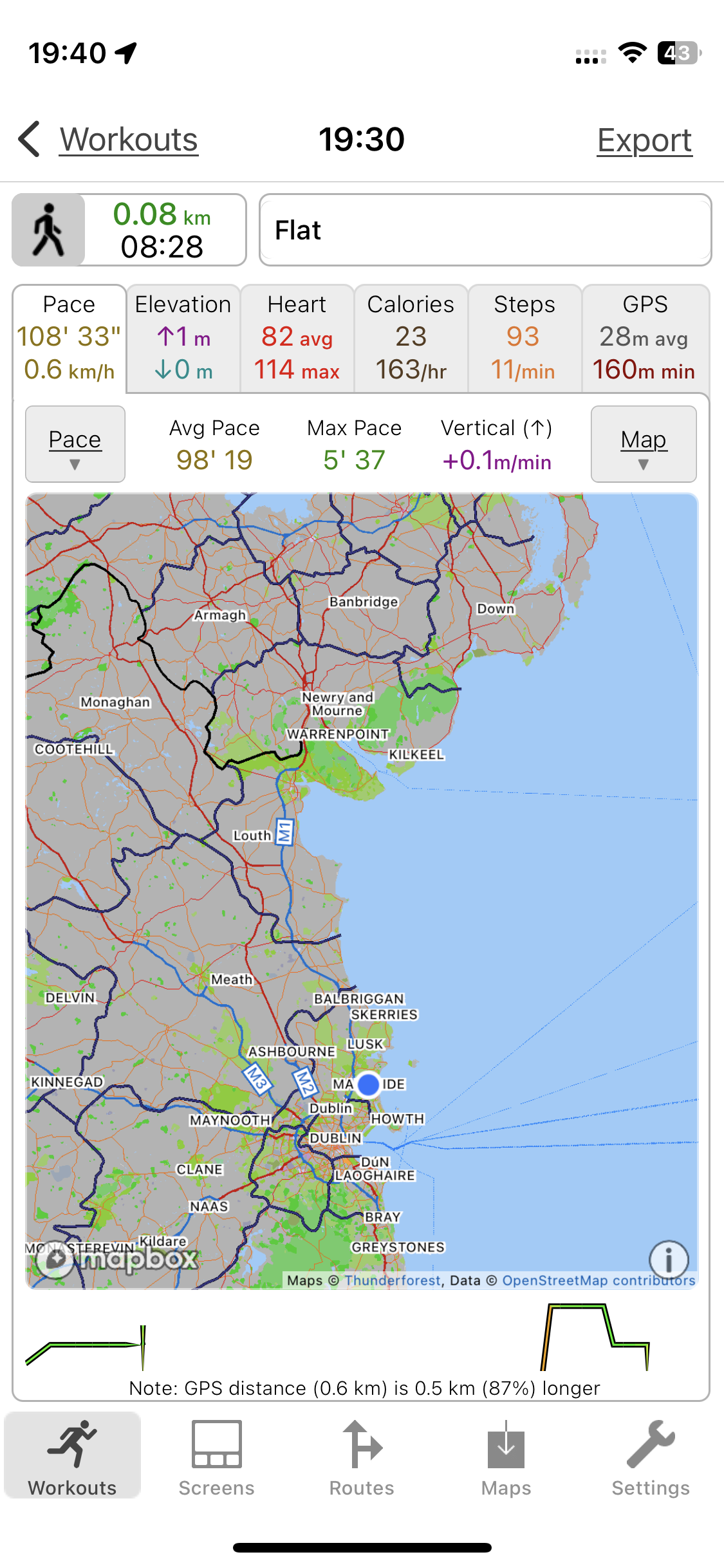The height and width of the screenshot is (1568, 724).
Task: Open Maps download section
Action: (506, 1459)
